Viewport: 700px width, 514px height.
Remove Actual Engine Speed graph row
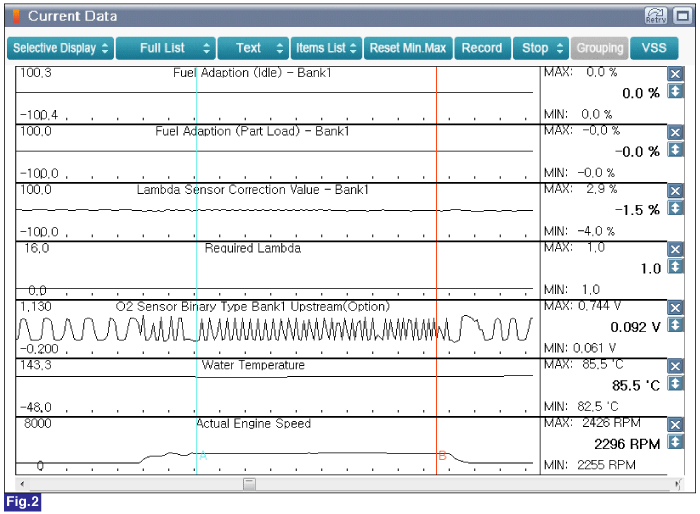tap(675, 425)
